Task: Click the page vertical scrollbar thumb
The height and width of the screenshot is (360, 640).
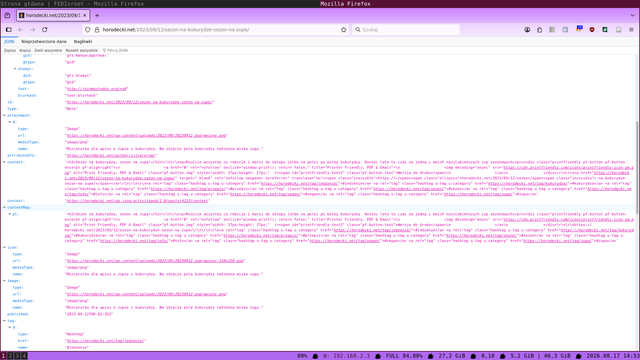Action: pyautogui.click(x=638, y=167)
